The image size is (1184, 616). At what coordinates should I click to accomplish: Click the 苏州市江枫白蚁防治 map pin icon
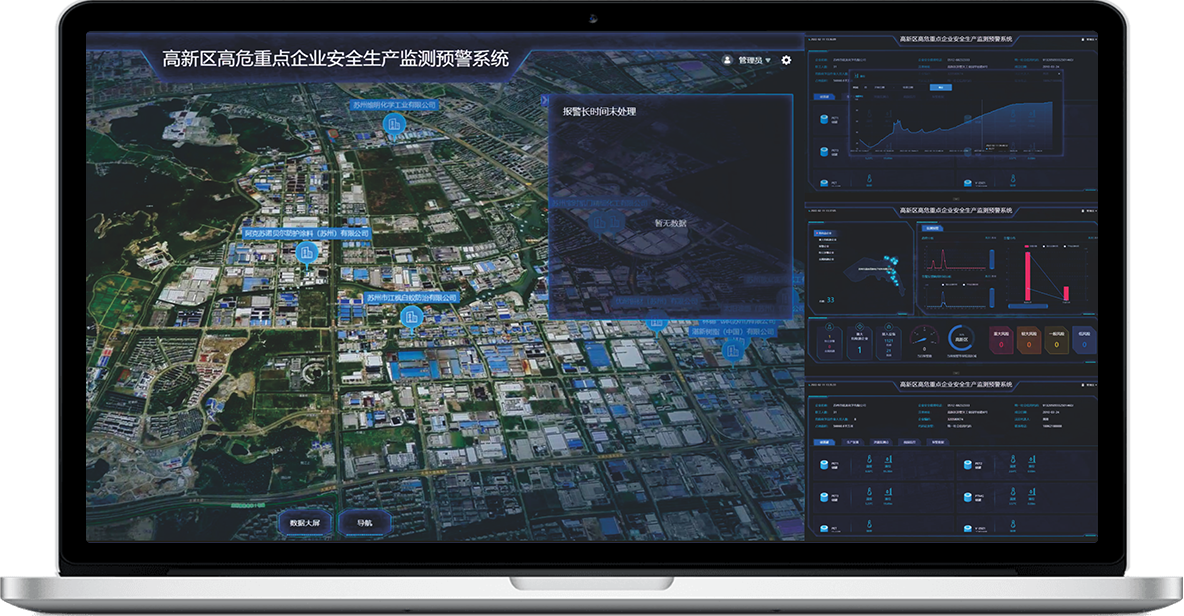click(410, 318)
